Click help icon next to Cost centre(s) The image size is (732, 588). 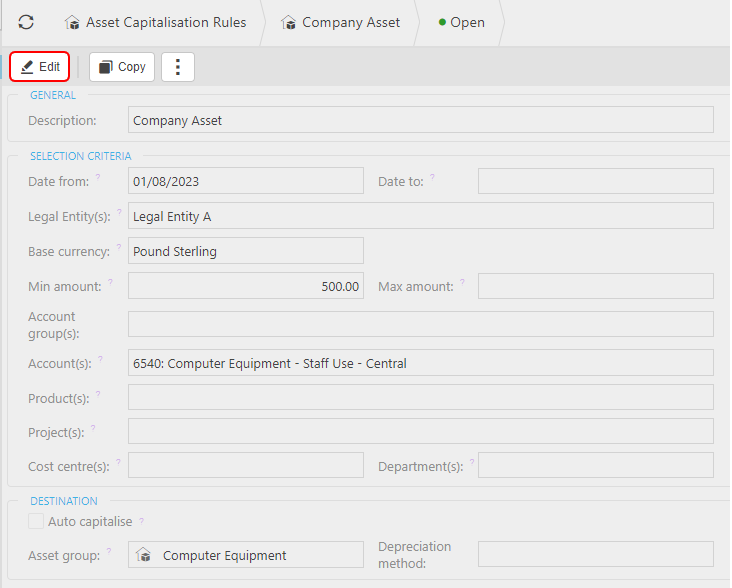pos(118,462)
